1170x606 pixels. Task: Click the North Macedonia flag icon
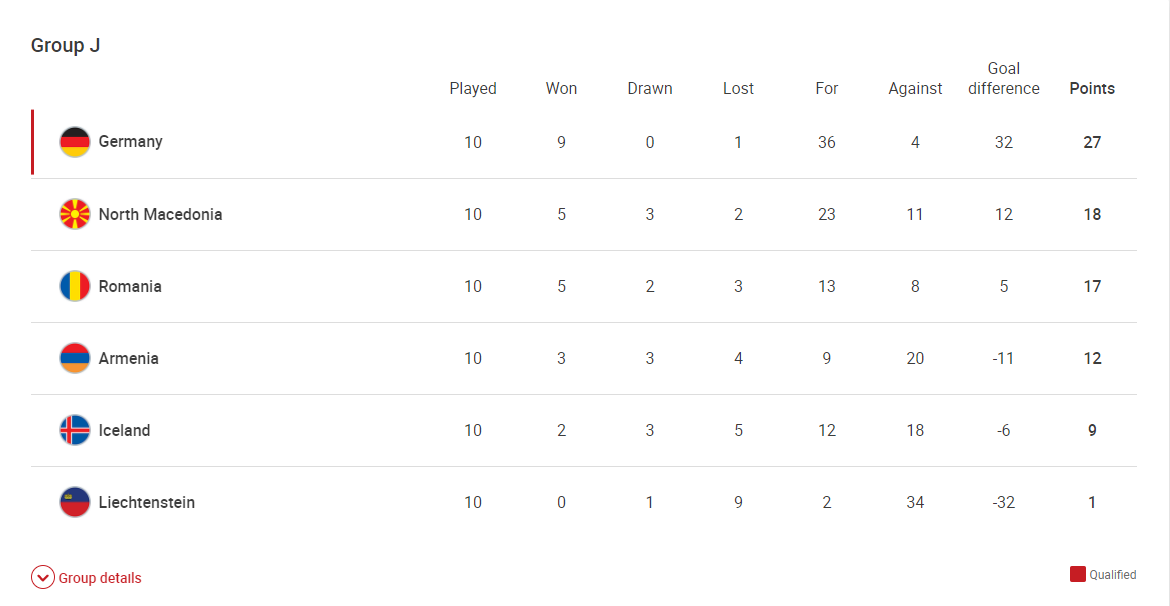(x=75, y=214)
